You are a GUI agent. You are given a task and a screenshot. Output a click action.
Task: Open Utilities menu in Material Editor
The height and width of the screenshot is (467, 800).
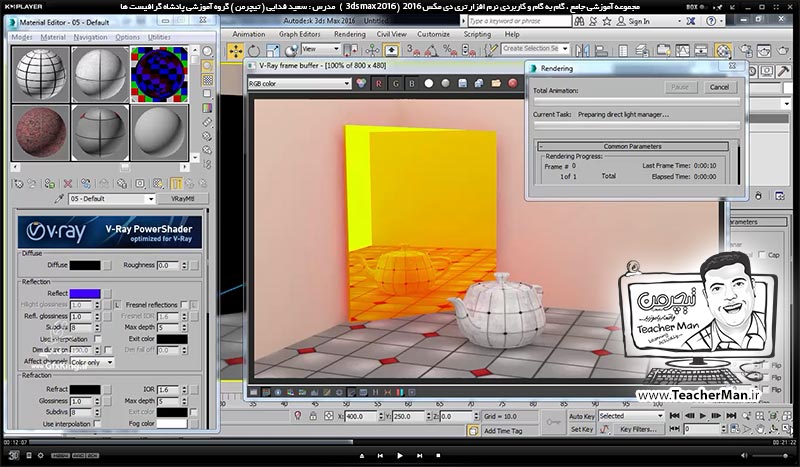(159, 37)
